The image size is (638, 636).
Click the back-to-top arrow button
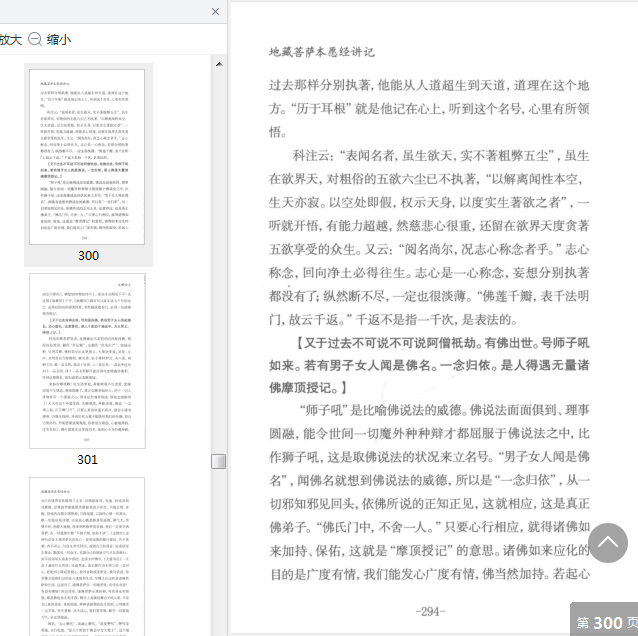pos(608,543)
